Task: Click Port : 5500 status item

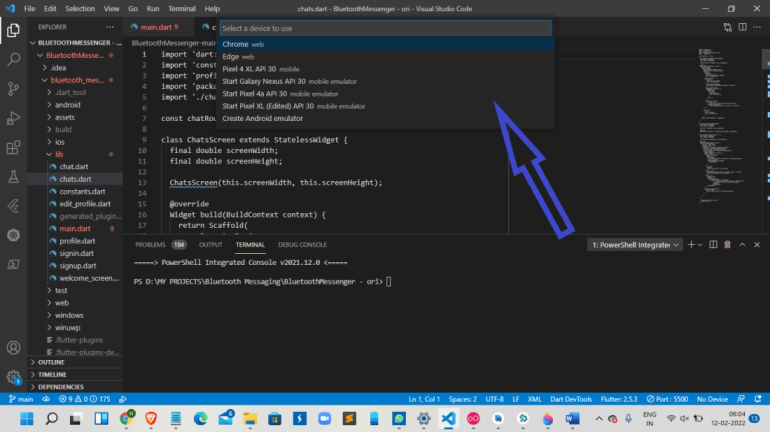Action: [667, 399]
